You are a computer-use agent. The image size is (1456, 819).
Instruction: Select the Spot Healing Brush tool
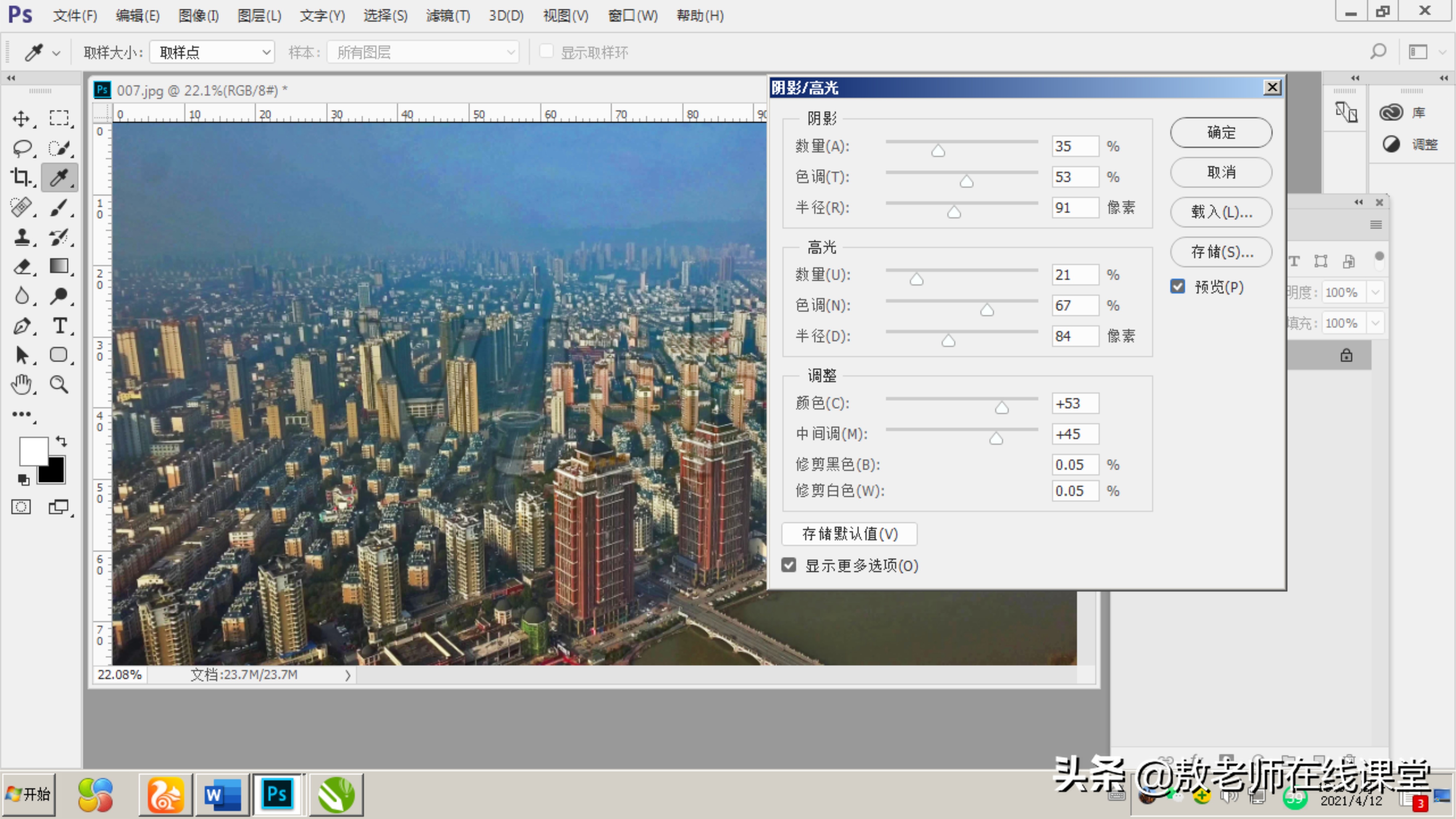click(22, 207)
